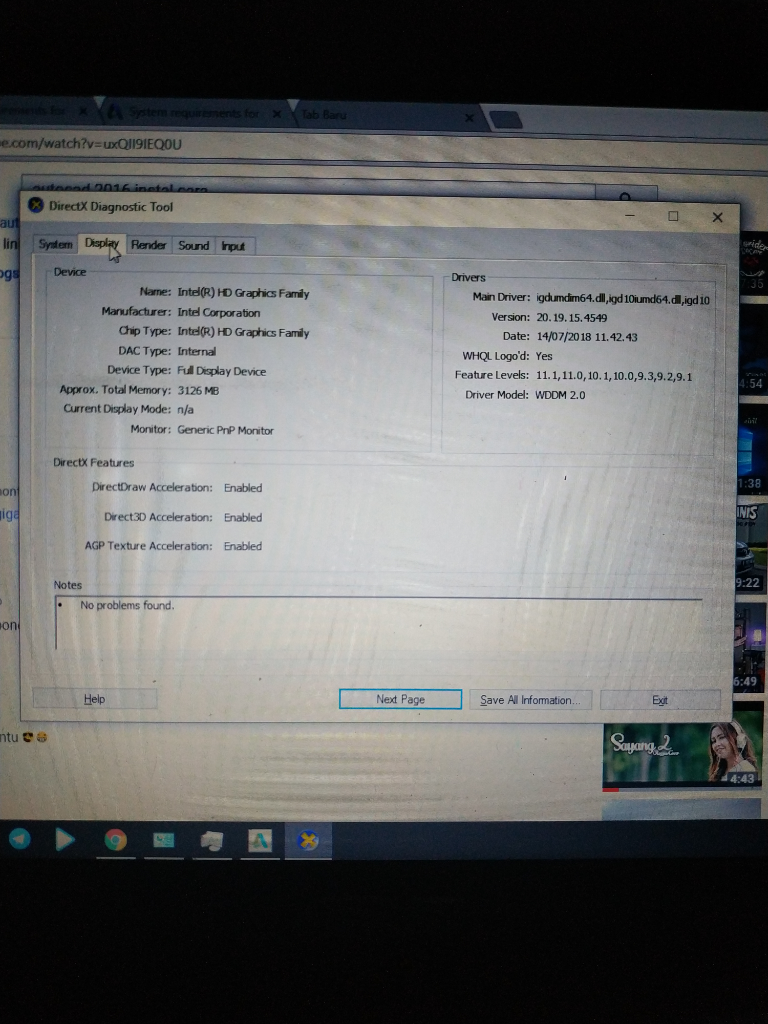Click the Feature Levels value list
The image size is (768, 1024).
(x=614, y=376)
